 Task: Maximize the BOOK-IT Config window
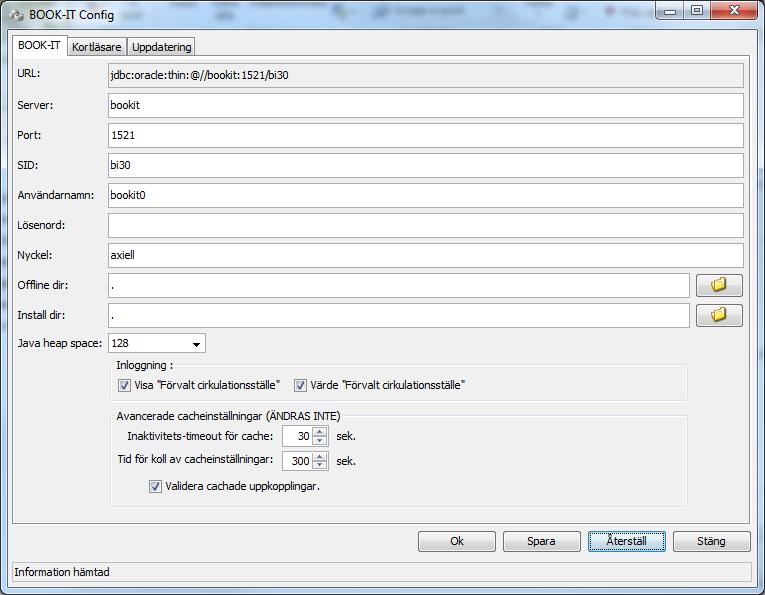697,11
